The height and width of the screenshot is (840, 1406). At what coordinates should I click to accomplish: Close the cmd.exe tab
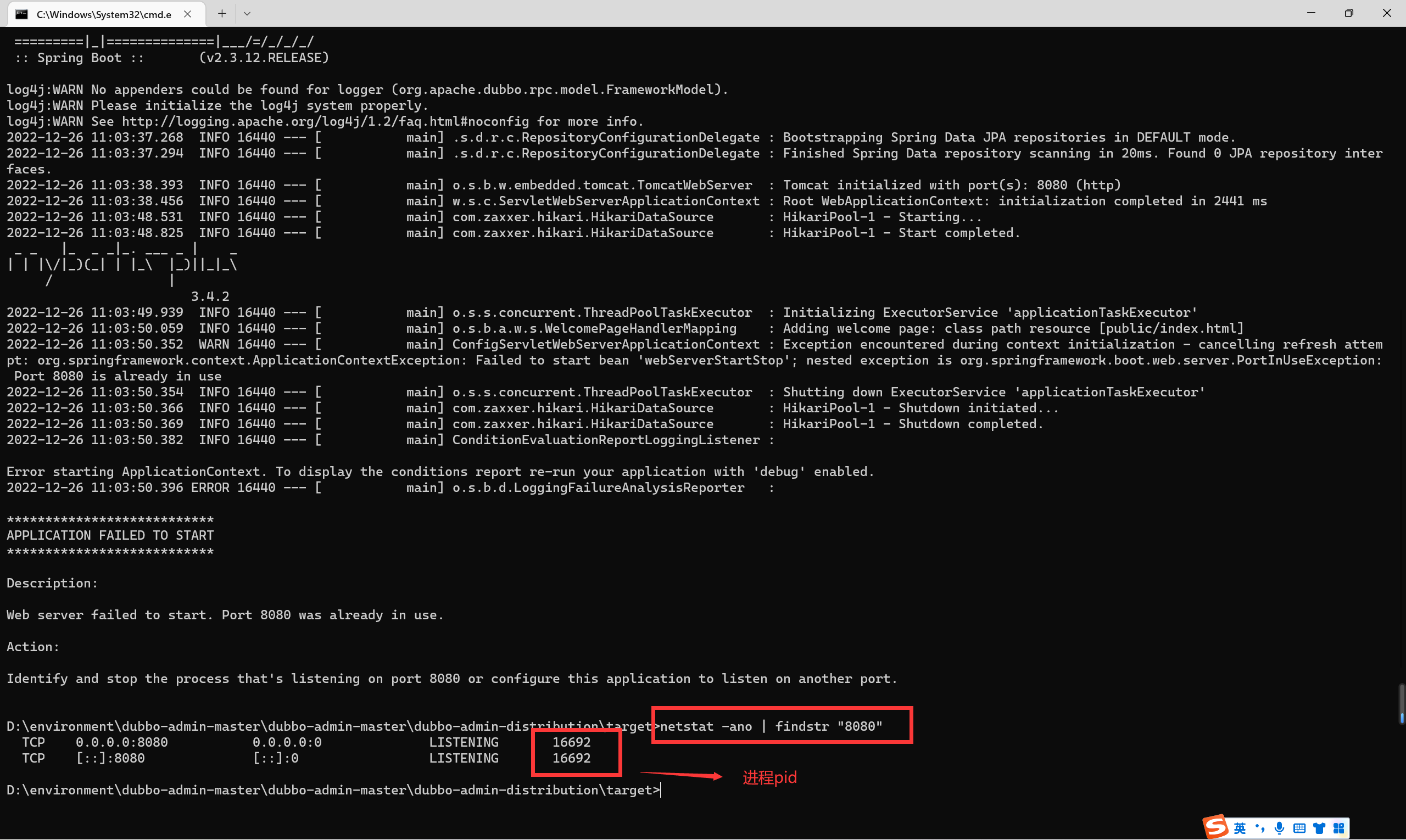187,14
